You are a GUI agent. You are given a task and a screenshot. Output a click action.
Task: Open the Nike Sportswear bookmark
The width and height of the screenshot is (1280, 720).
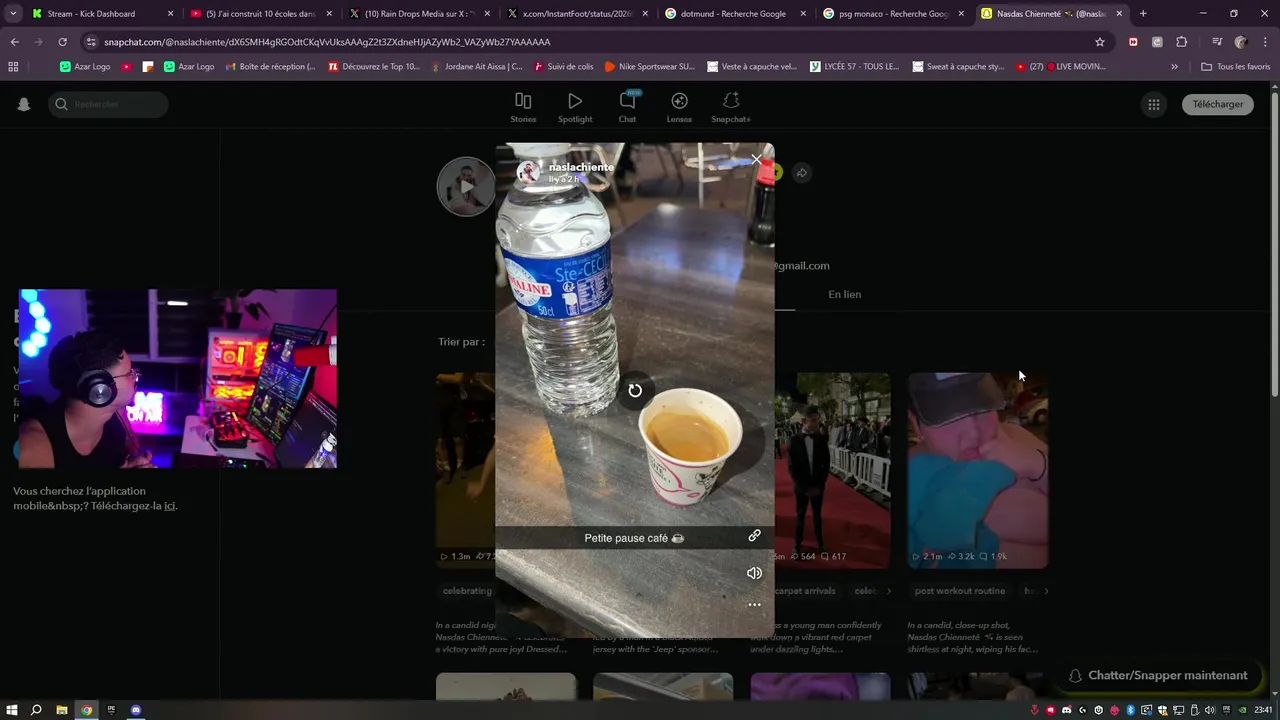650,66
